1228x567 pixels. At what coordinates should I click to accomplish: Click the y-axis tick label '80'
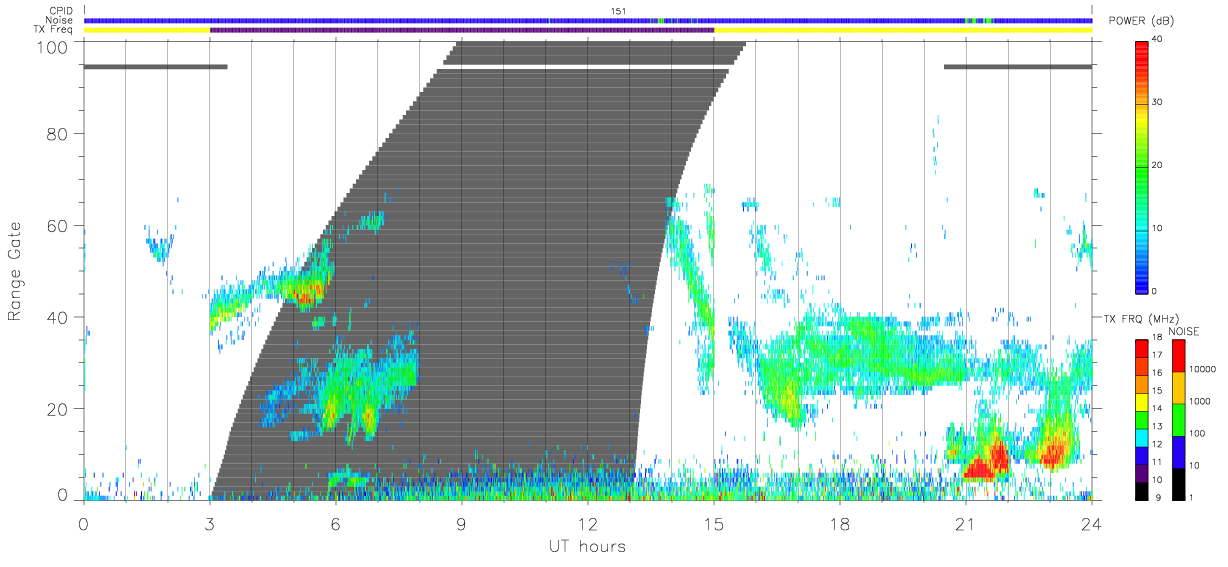pyautogui.click(x=58, y=134)
